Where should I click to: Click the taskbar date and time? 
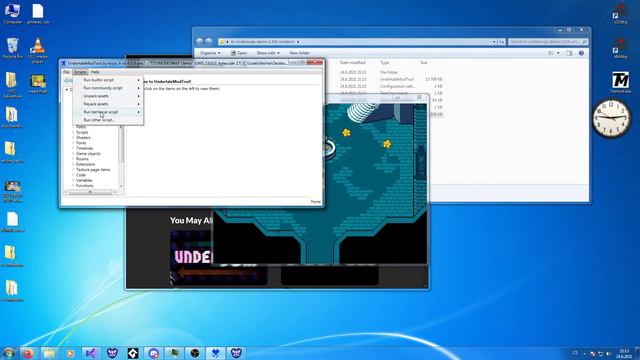[x=624, y=353]
